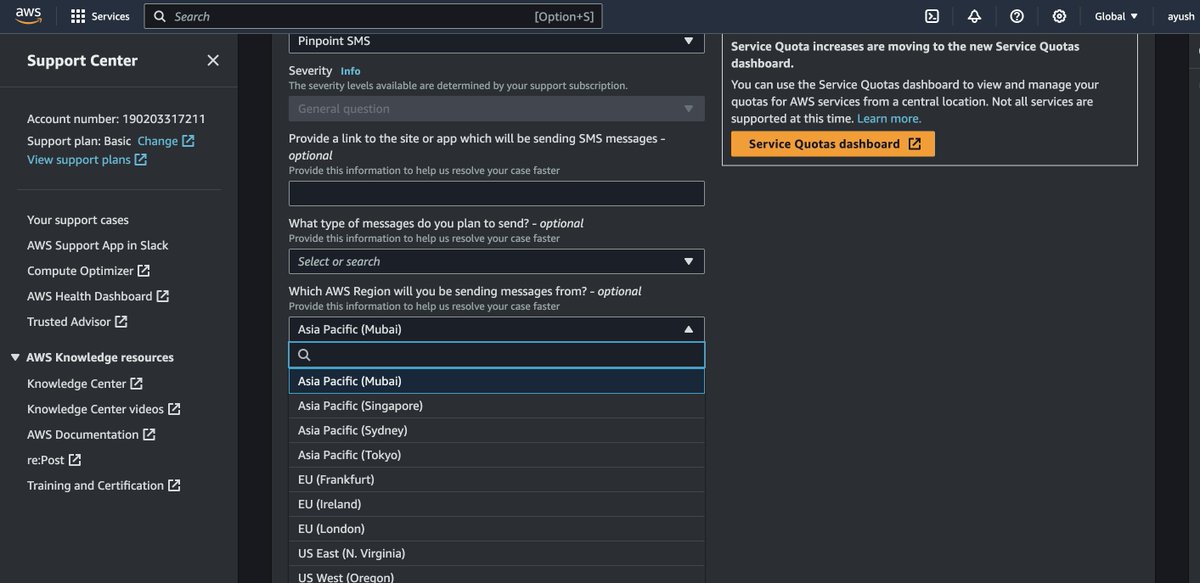
Task: Select EU (London) option
Action: click(x=496, y=529)
